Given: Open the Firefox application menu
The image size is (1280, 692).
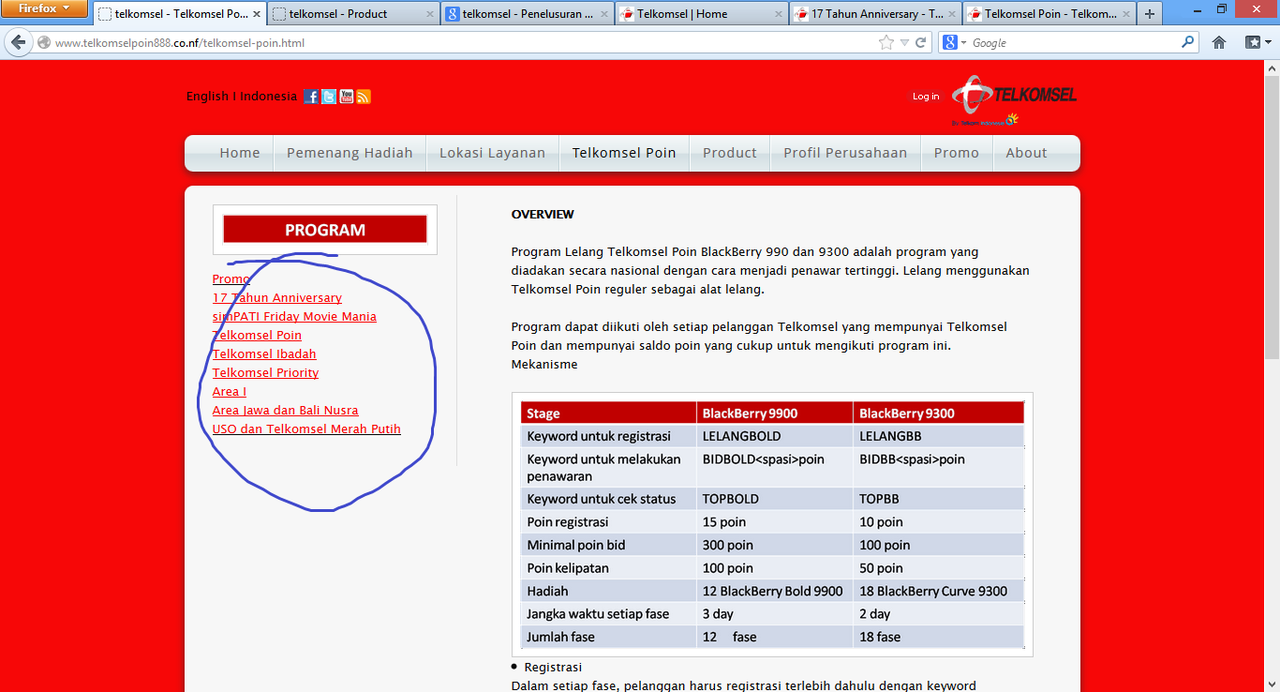Looking at the screenshot, I should pos(45,9).
